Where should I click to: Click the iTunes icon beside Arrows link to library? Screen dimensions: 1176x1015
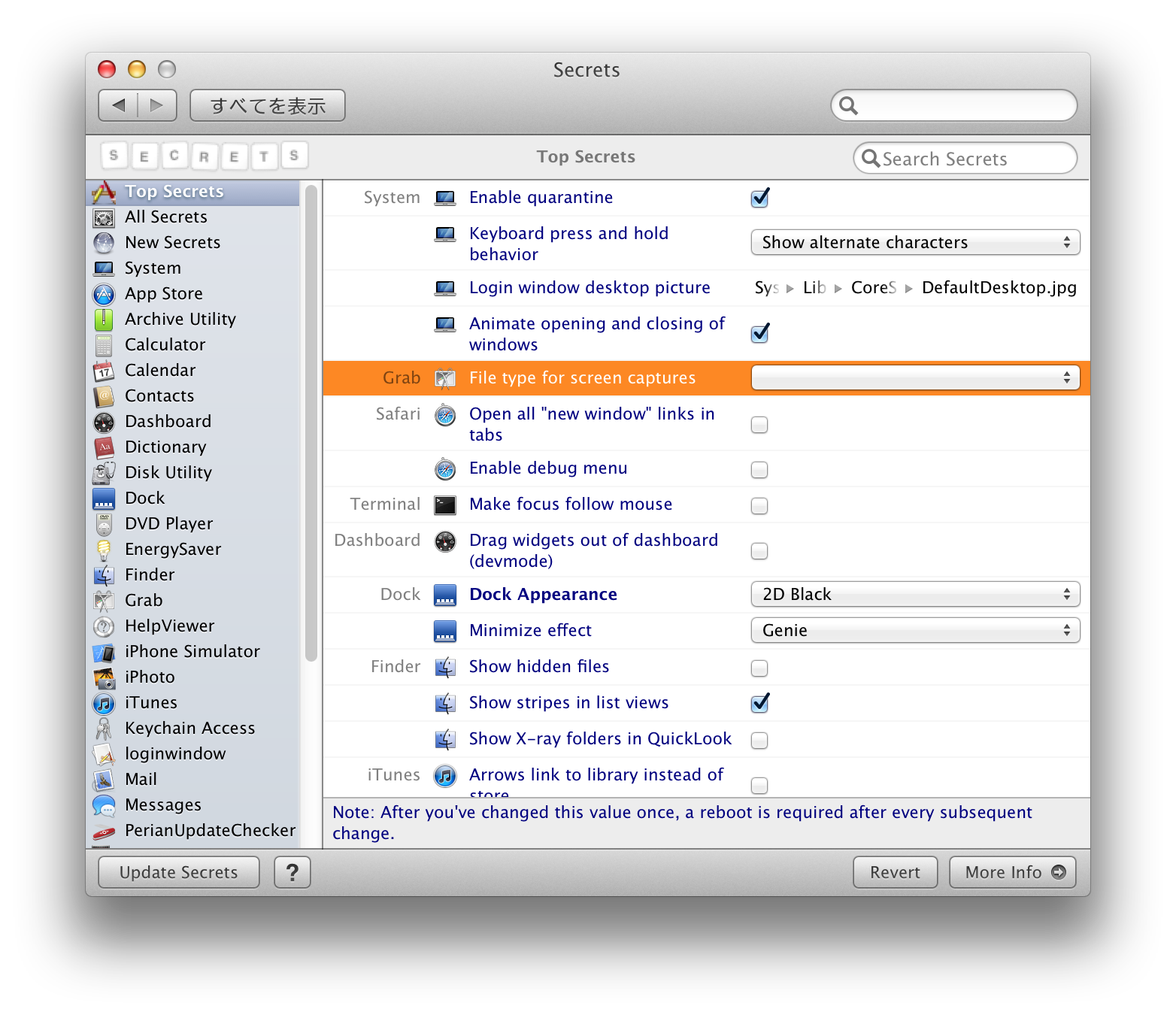click(445, 776)
